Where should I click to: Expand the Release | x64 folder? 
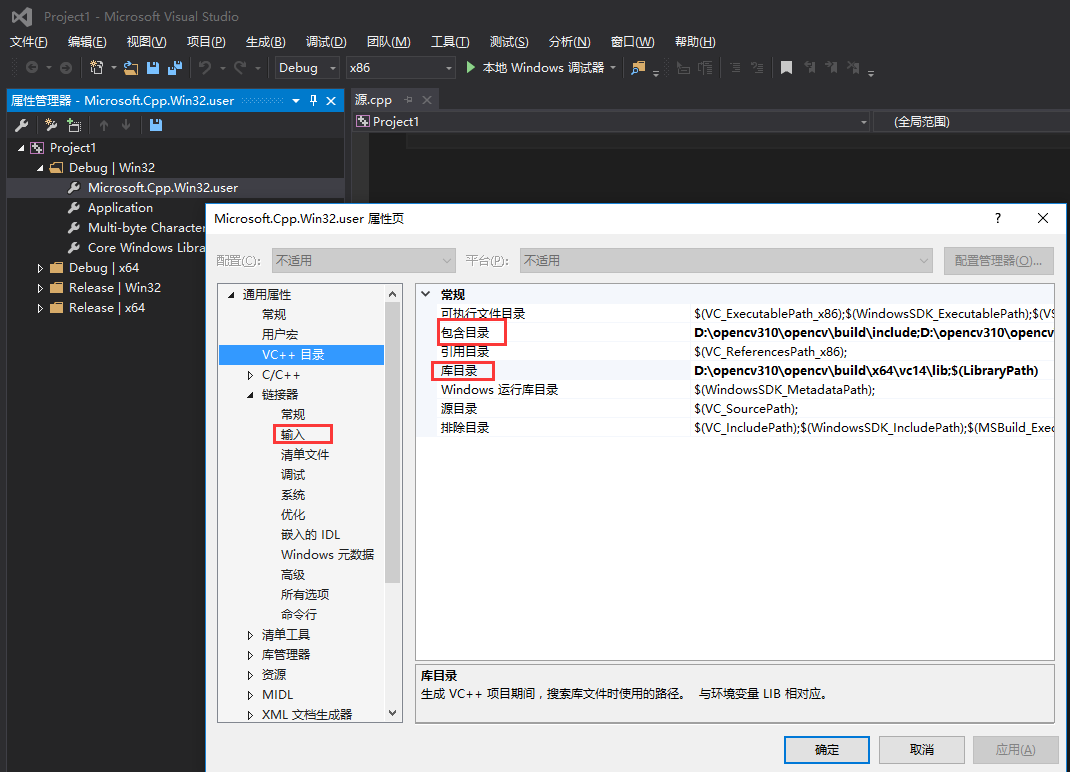pos(40,309)
